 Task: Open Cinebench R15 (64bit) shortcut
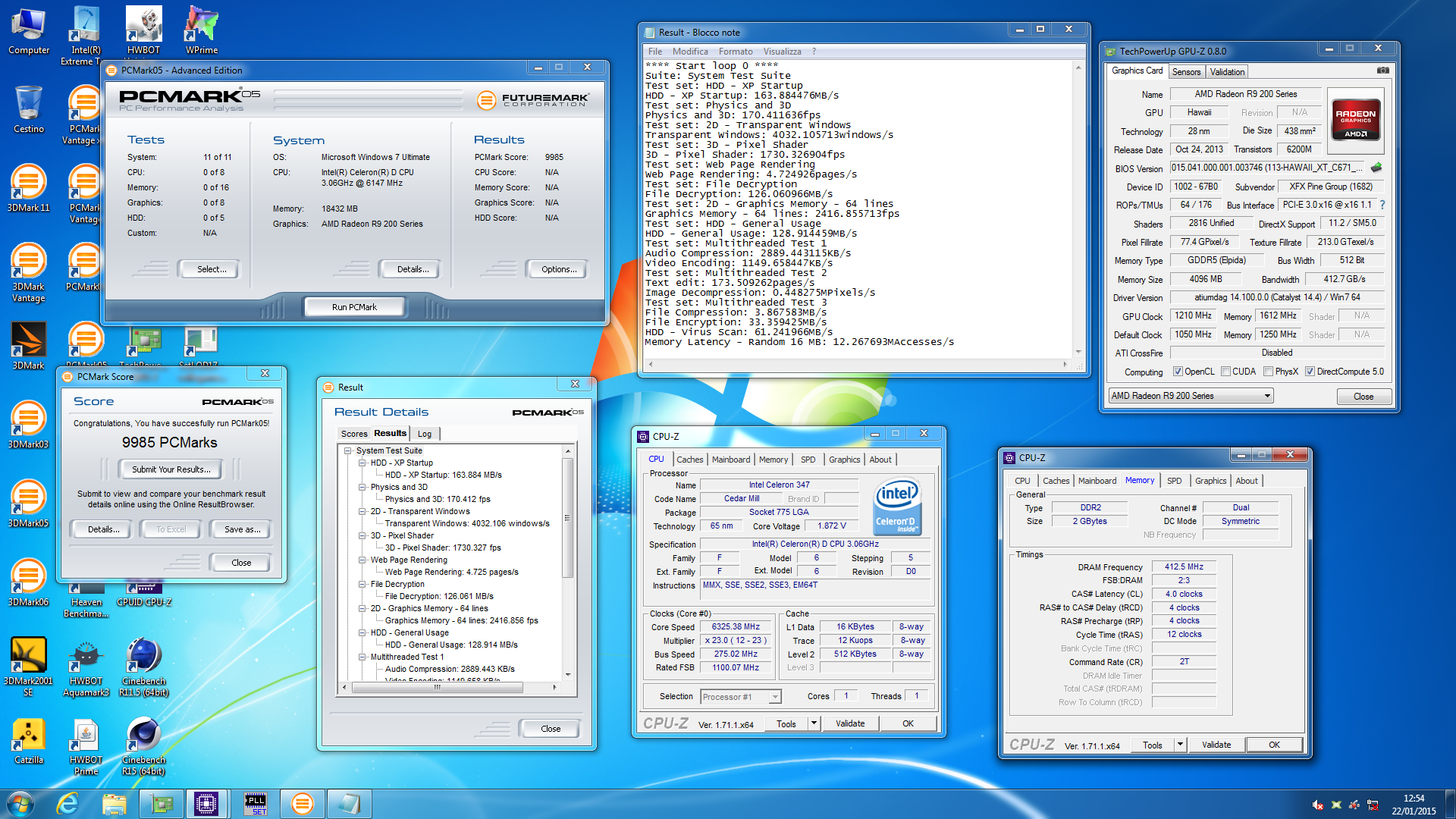pyautogui.click(x=143, y=746)
